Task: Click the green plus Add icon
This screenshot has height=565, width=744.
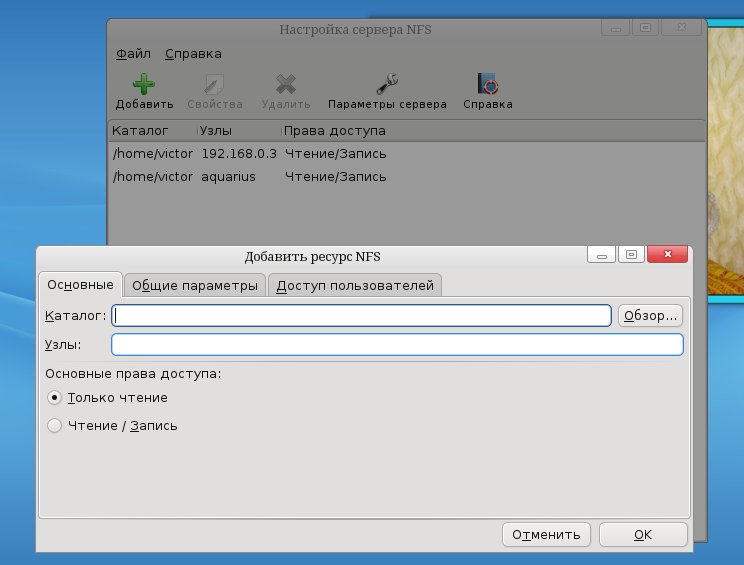Action: [144, 84]
